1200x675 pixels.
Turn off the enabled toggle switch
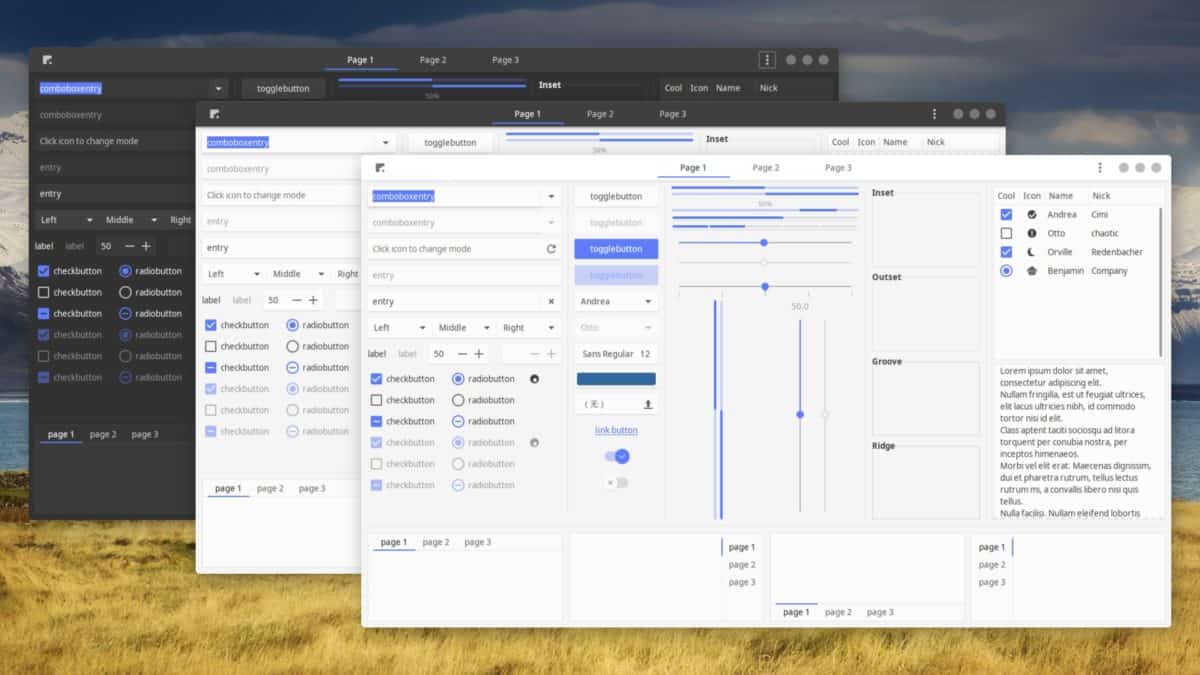(614, 455)
